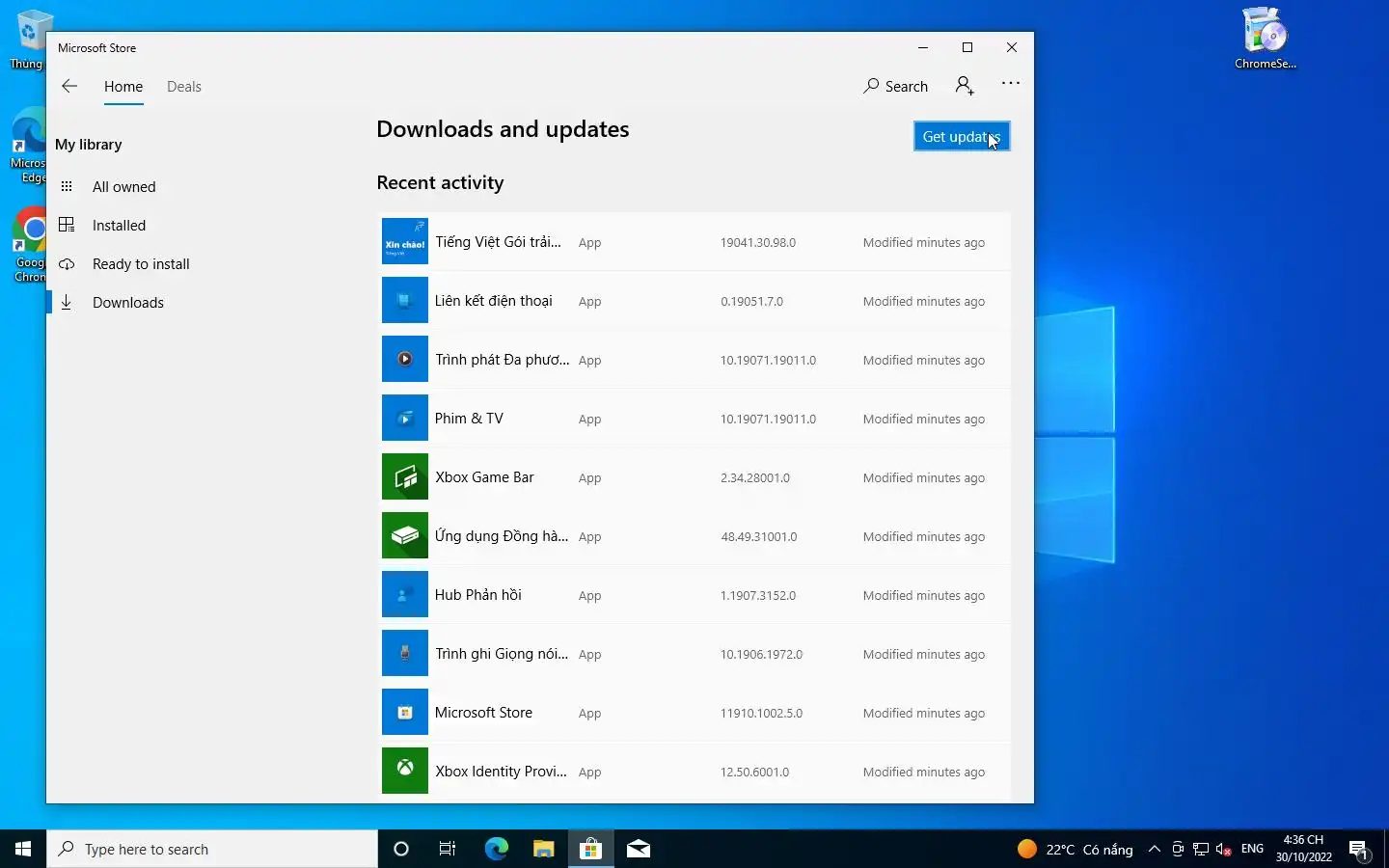The height and width of the screenshot is (868, 1389).
Task: Click Modified minutes ago for Microsoft Store row
Action: [924, 714]
